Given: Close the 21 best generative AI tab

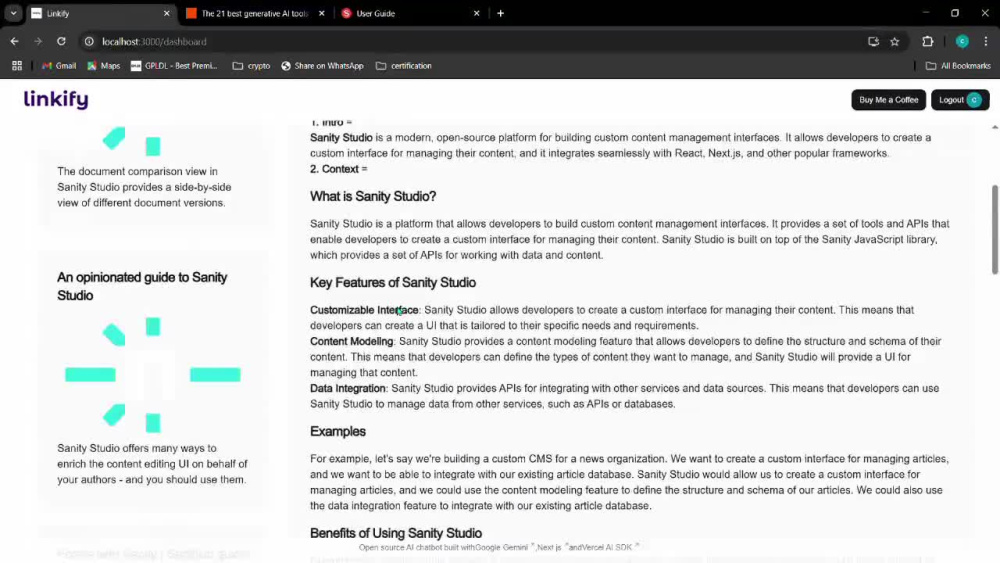Looking at the screenshot, I should 321,13.
